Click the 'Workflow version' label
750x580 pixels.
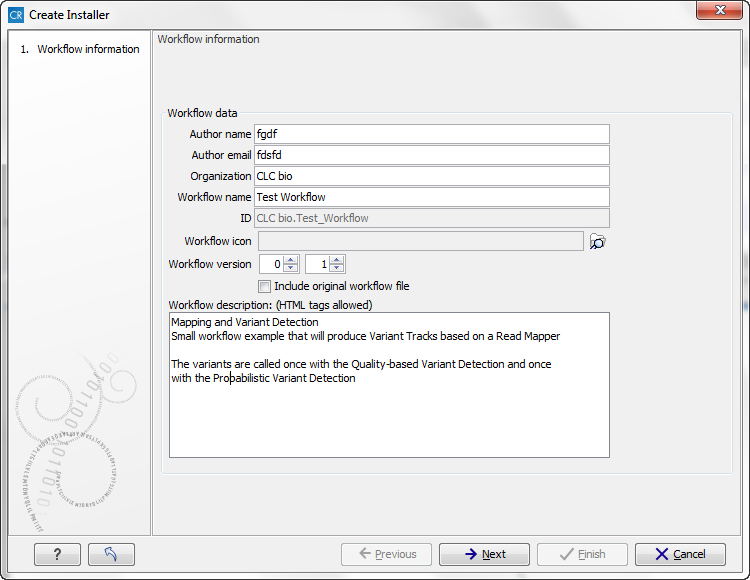tap(210, 264)
